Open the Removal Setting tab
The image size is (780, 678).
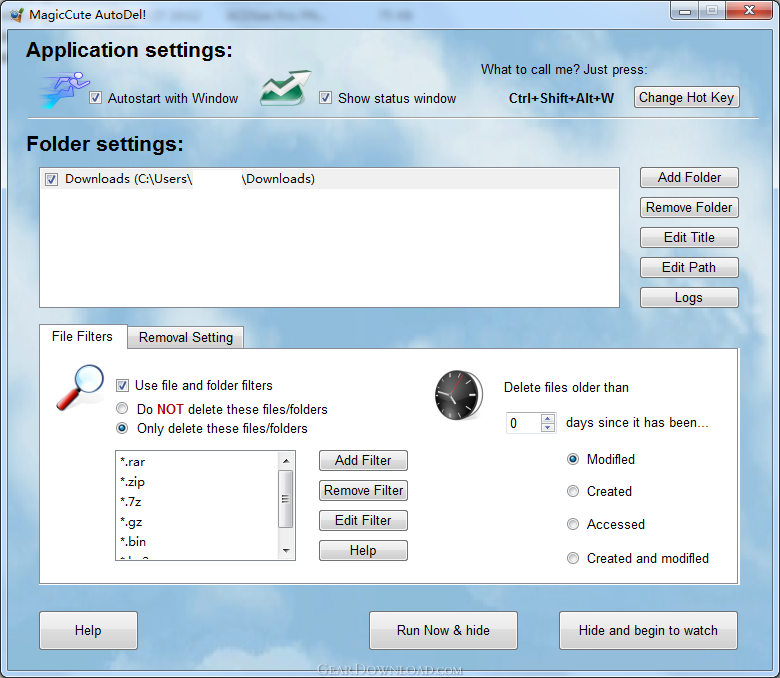point(186,338)
